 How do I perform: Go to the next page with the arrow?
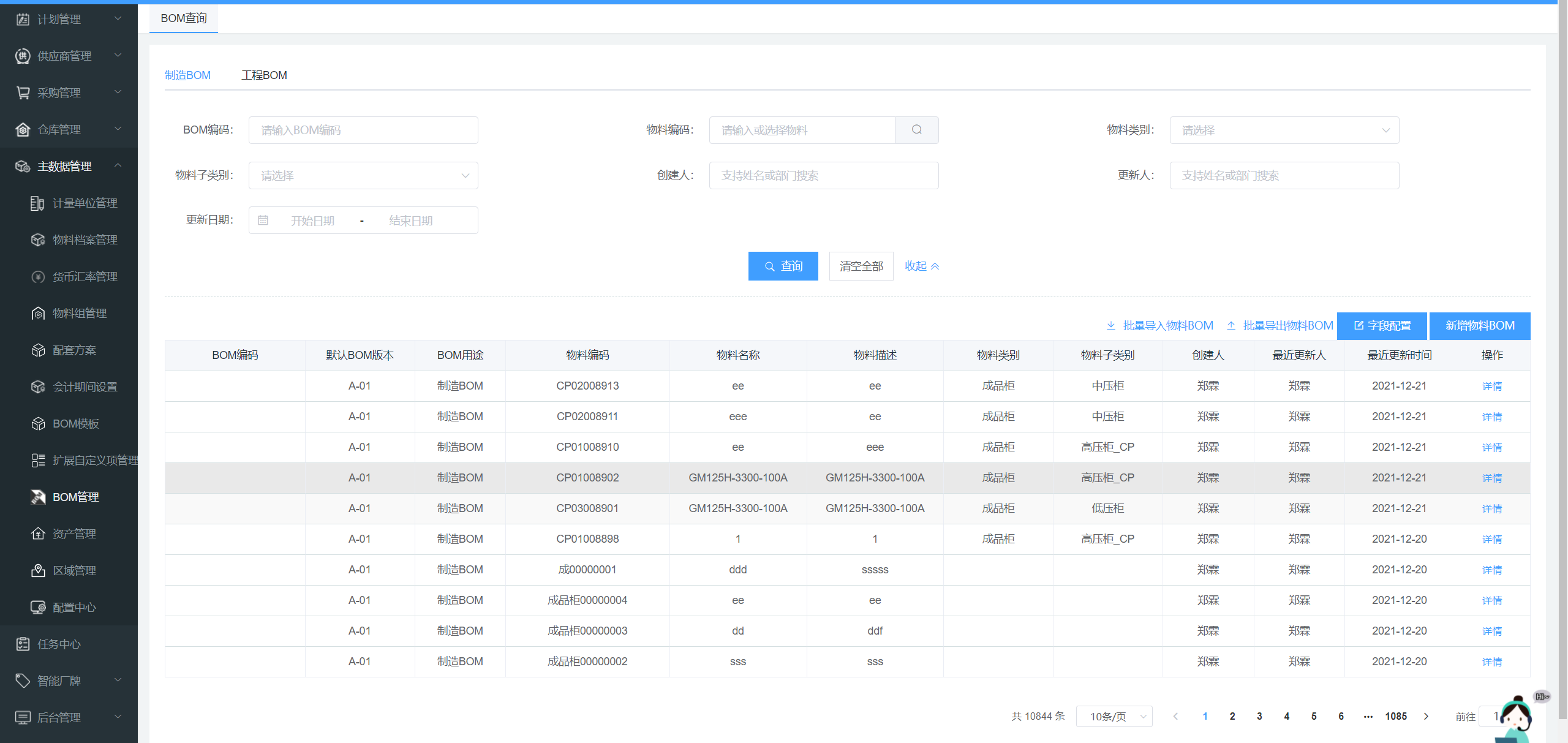[x=1426, y=717]
